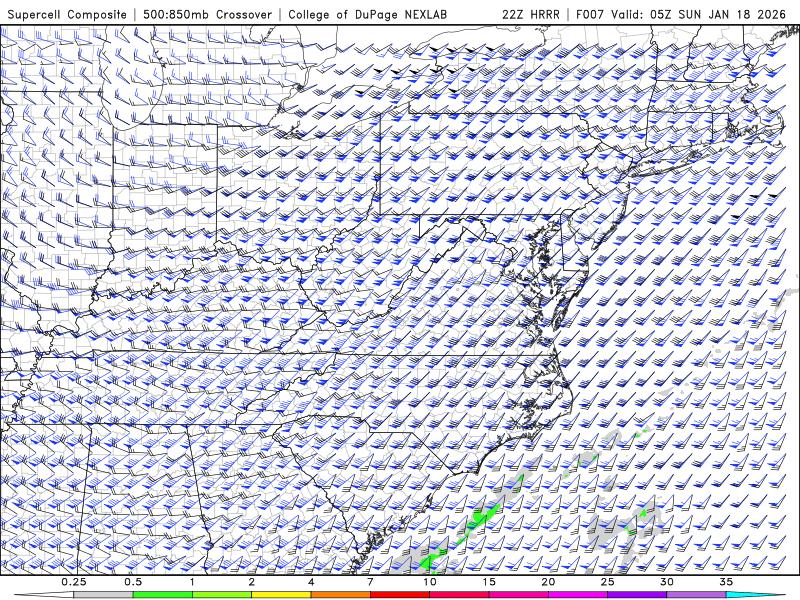This screenshot has width=800, height=600.
Task: Click the "22Z HRRR" model run label
Action: (x=531, y=14)
